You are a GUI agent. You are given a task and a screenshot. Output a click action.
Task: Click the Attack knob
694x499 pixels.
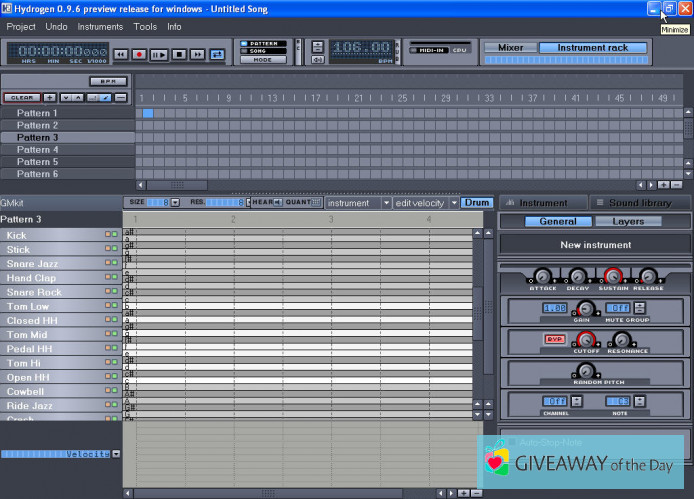(542, 276)
